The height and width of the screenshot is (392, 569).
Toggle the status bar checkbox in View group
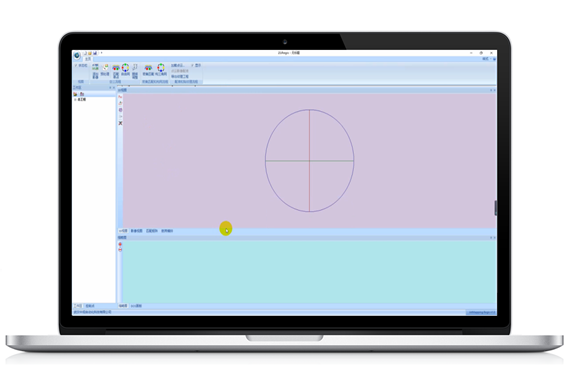[x=81, y=65]
